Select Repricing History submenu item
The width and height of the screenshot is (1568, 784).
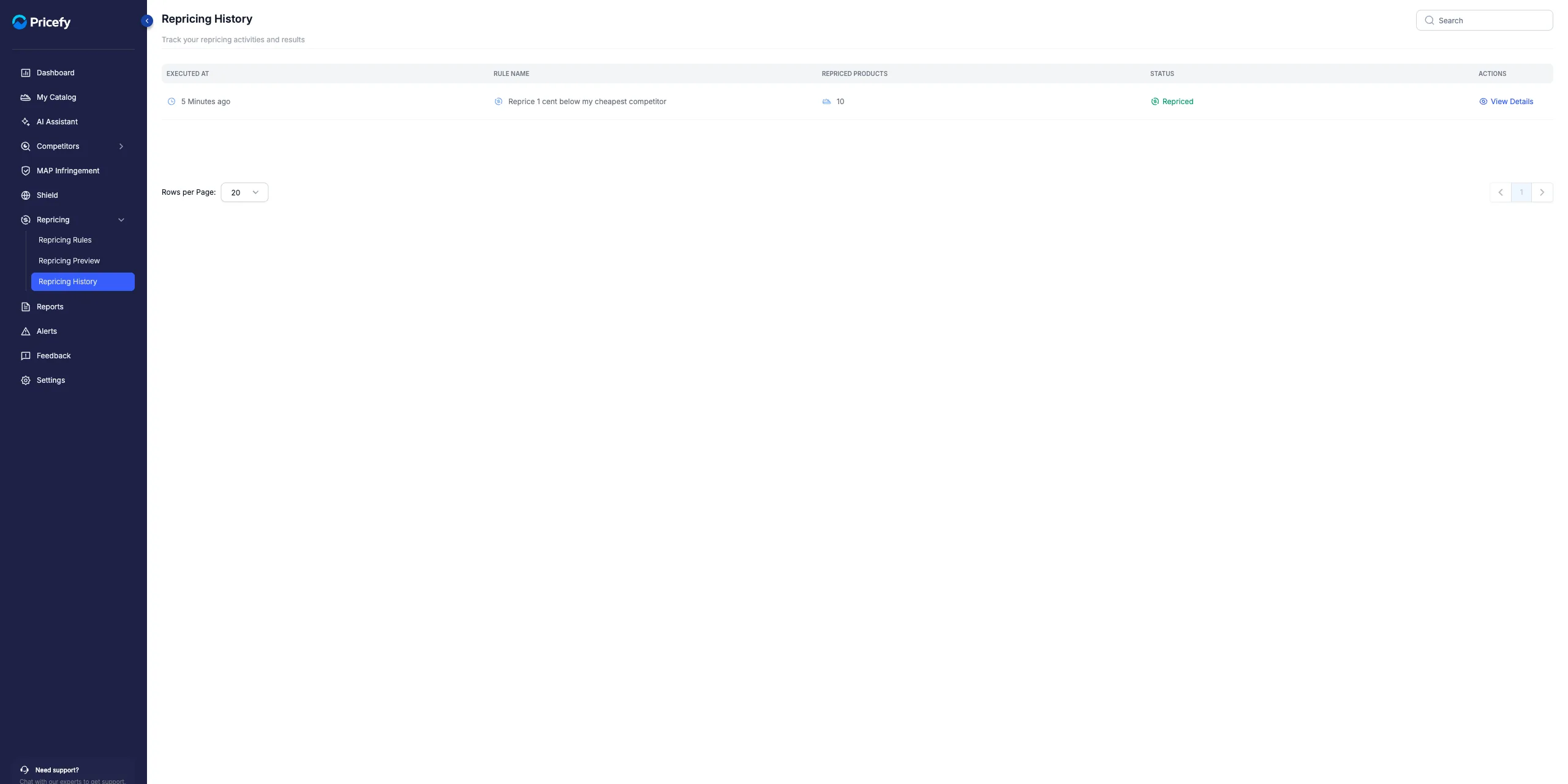point(83,282)
